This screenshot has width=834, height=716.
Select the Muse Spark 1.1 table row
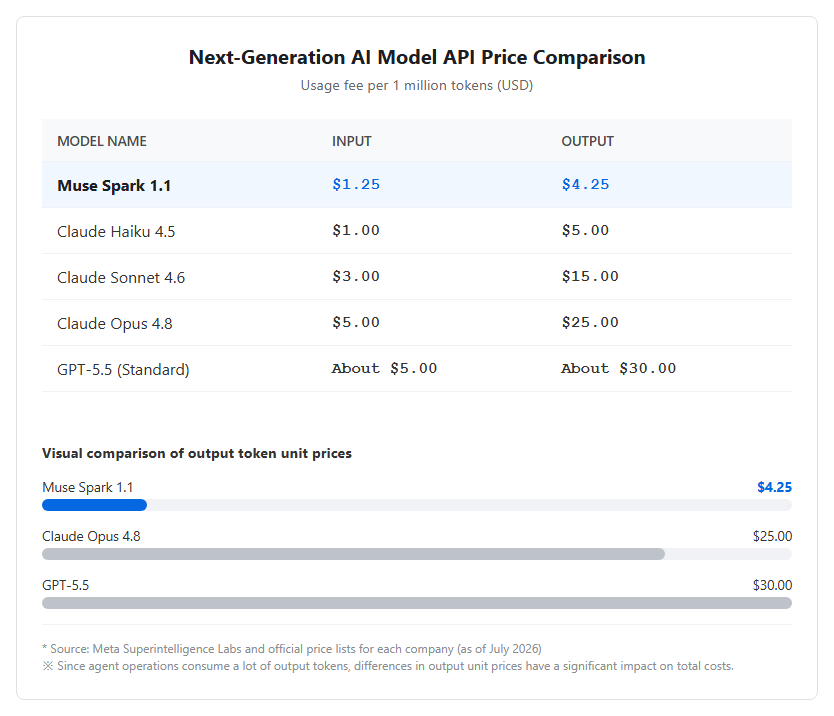[416, 185]
